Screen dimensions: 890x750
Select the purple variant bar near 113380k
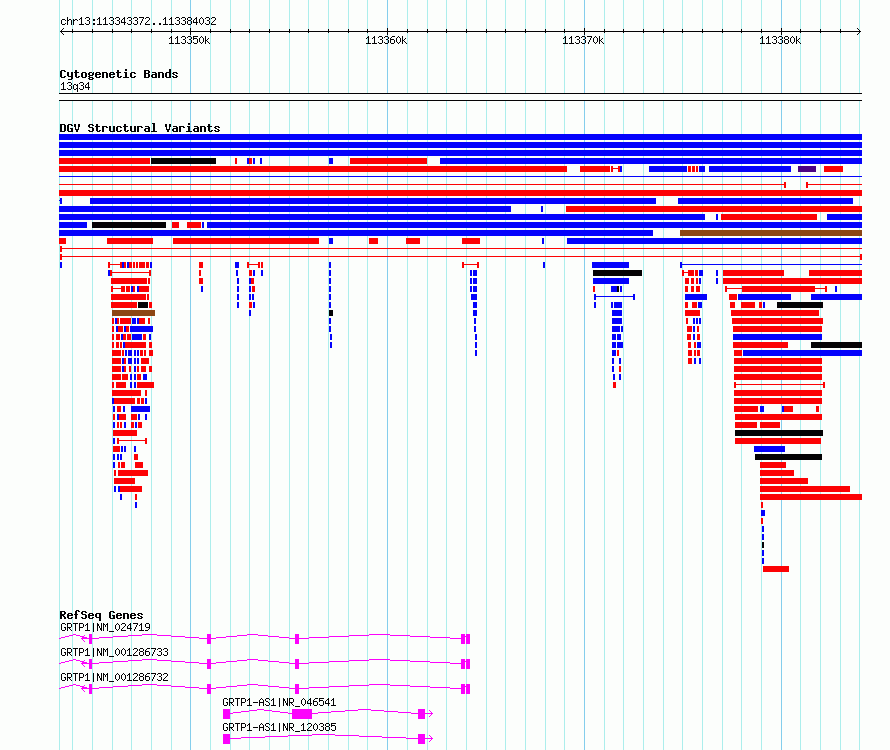tap(807, 169)
